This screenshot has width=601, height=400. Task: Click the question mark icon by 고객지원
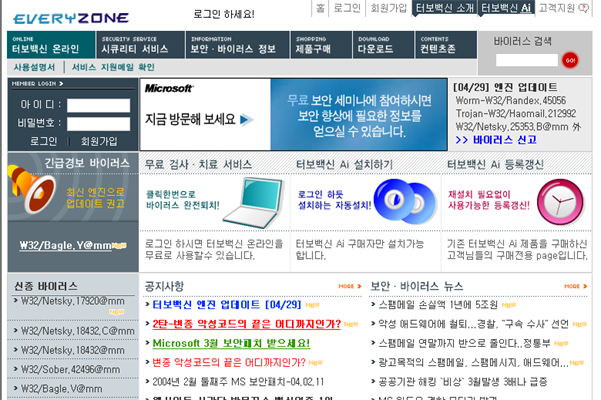(x=583, y=8)
